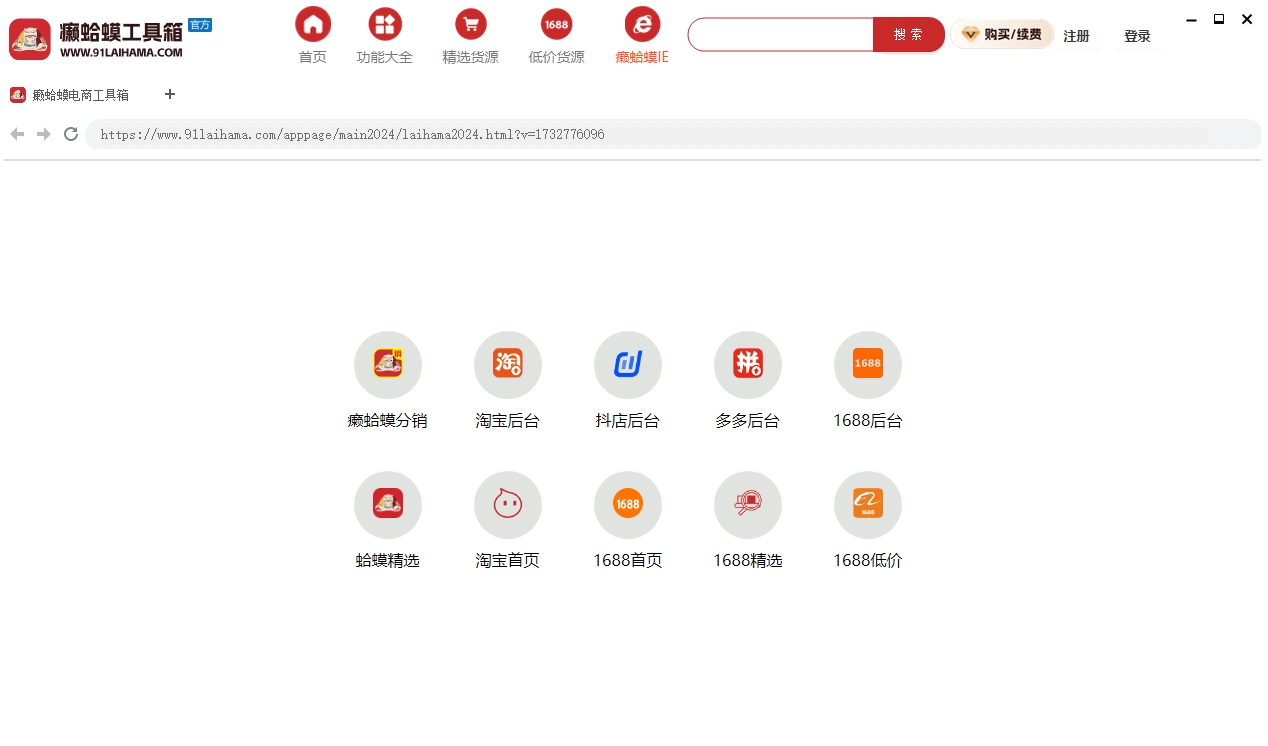Image resolution: width=1268 pixels, height=746 pixels.
Task: Open a new tab with the plus button
Action: tap(169, 94)
